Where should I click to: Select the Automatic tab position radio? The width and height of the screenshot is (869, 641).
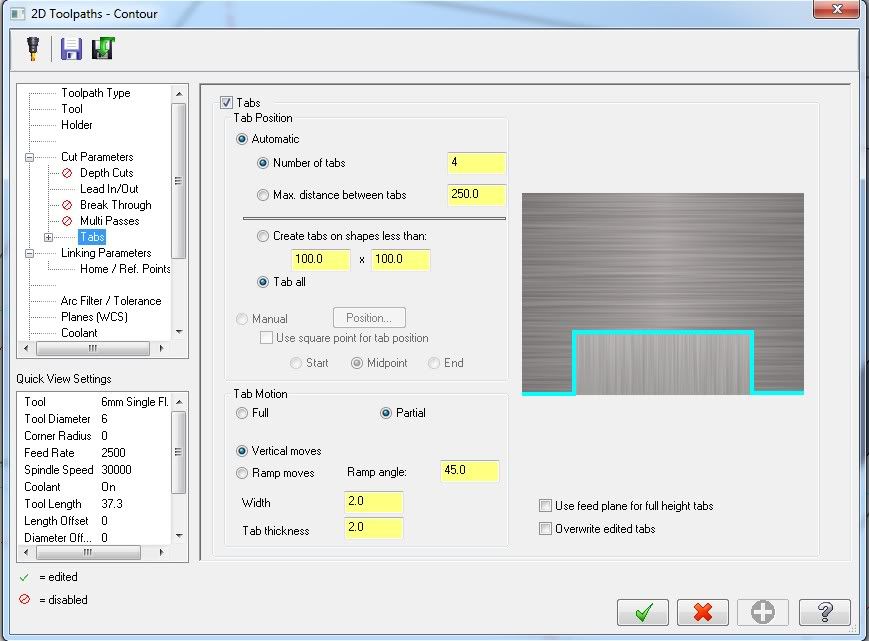pyautogui.click(x=242, y=139)
